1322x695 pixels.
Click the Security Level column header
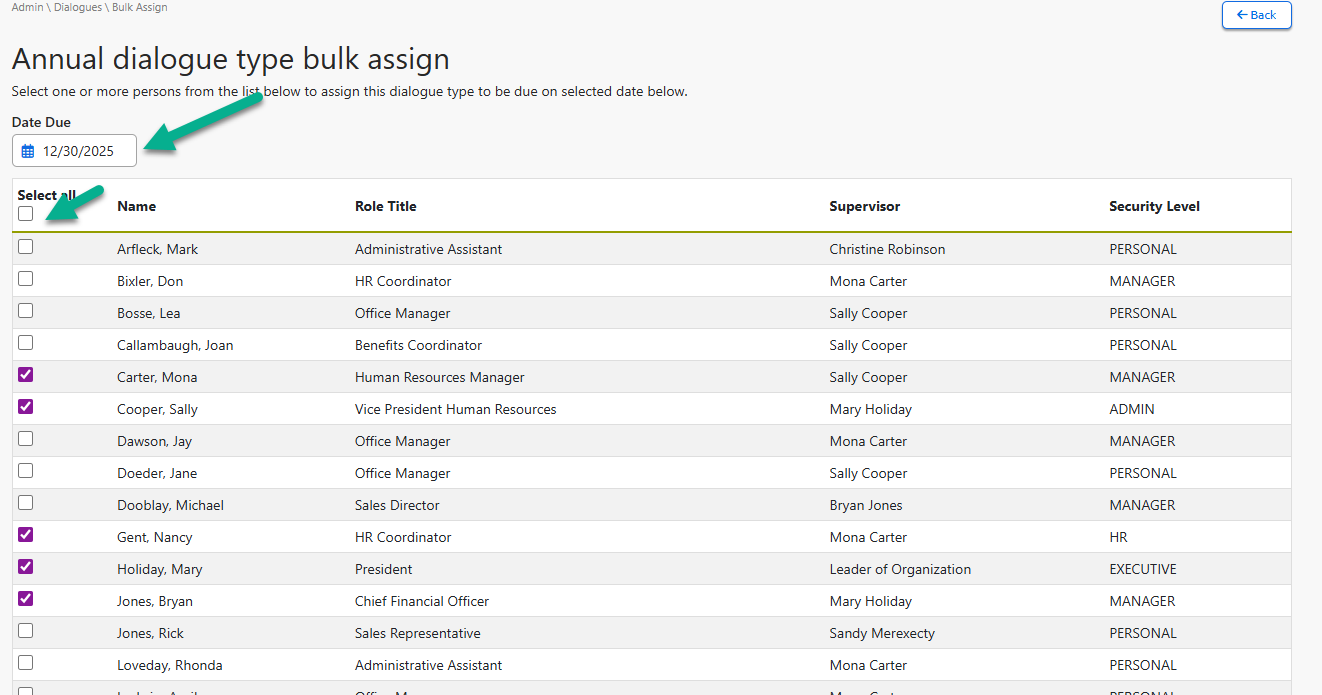(1154, 206)
